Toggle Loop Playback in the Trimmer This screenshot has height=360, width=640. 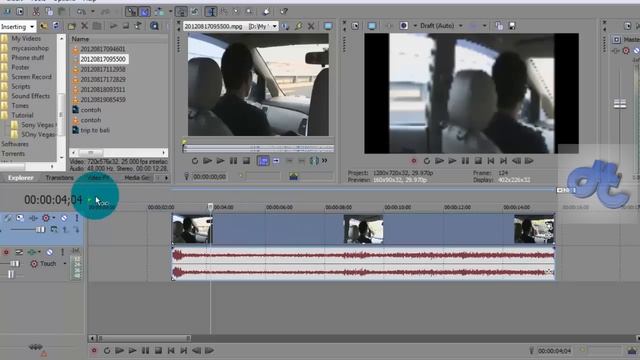[x=195, y=161]
